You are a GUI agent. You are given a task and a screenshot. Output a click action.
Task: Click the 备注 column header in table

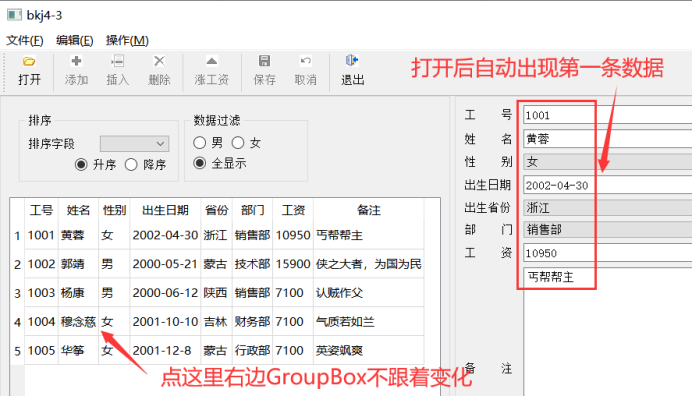tap(369, 210)
